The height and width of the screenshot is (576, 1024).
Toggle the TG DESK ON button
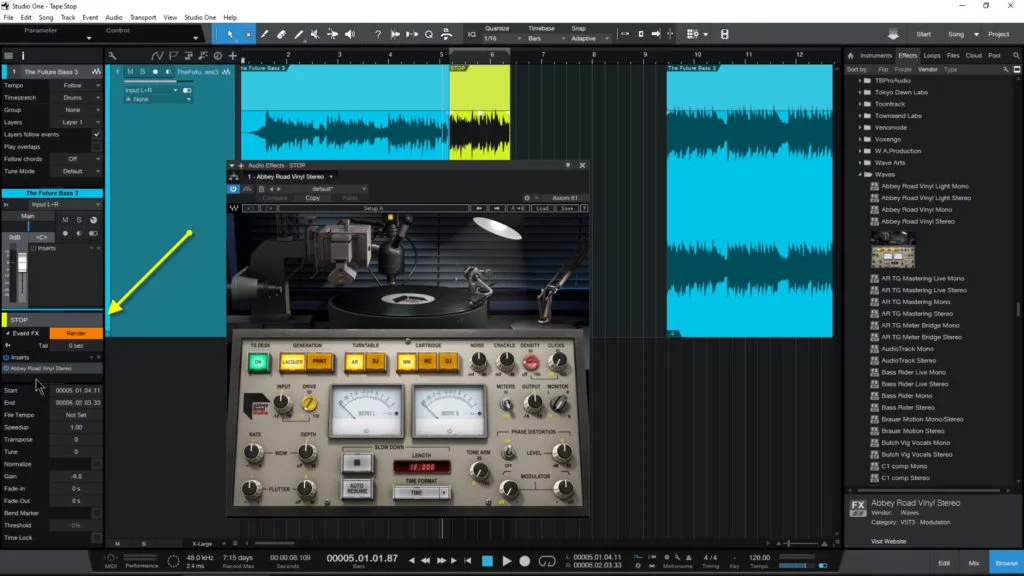pyautogui.click(x=258, y=362)
